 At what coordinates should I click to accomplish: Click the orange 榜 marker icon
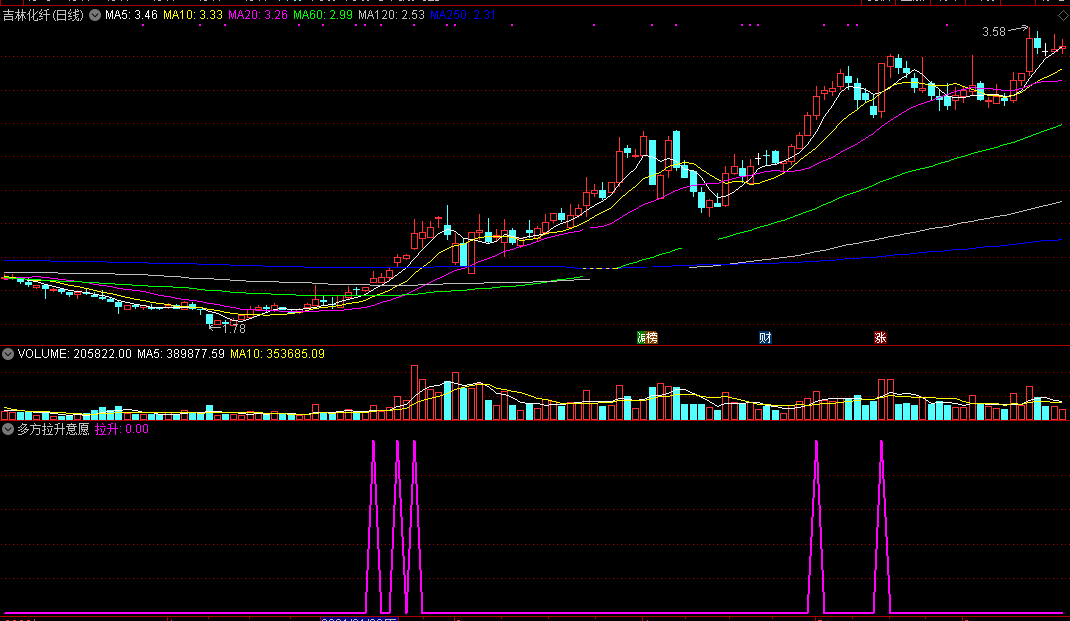tap(652, 338)
